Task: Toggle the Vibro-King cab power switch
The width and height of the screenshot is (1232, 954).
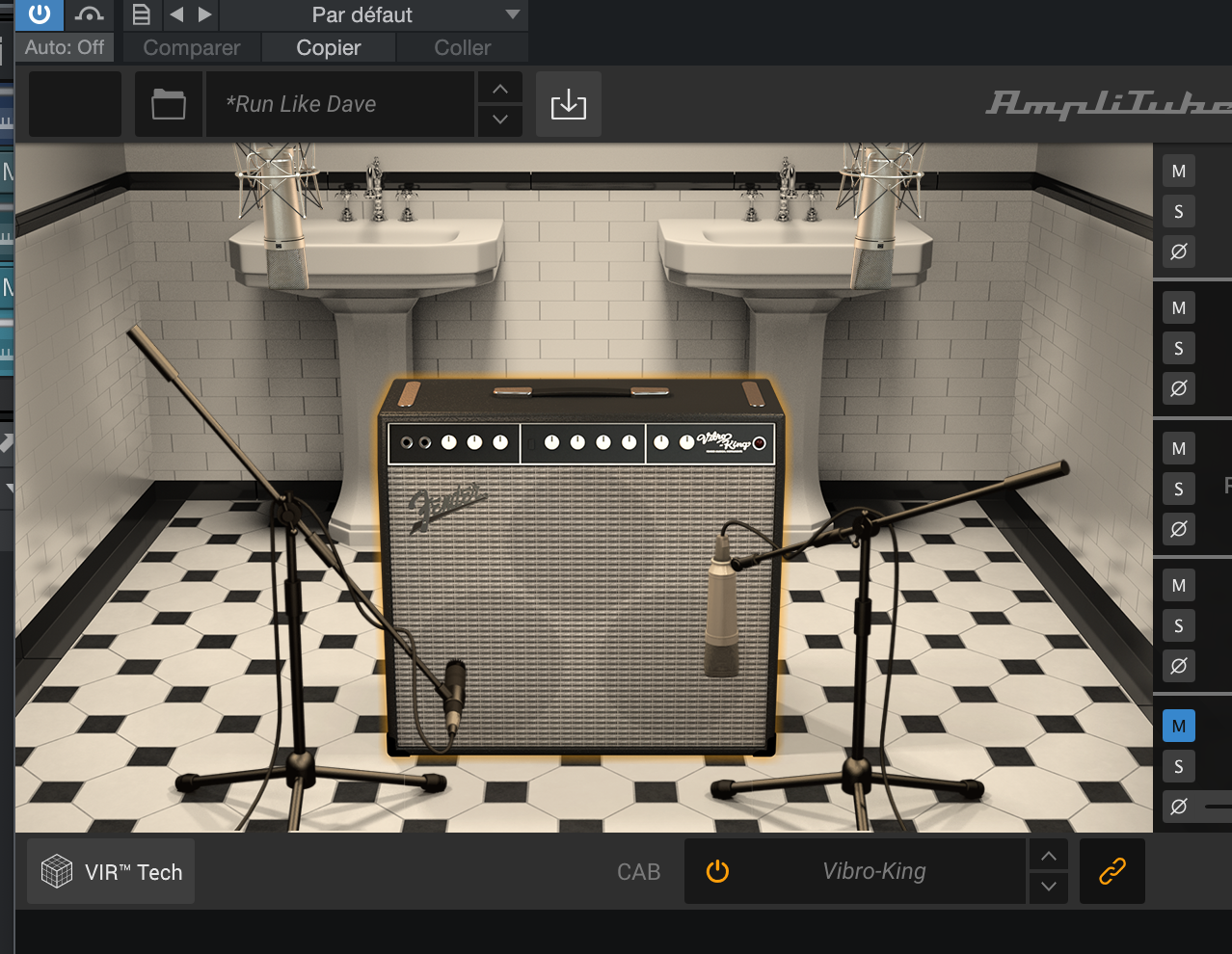Action: pos(717,870)
